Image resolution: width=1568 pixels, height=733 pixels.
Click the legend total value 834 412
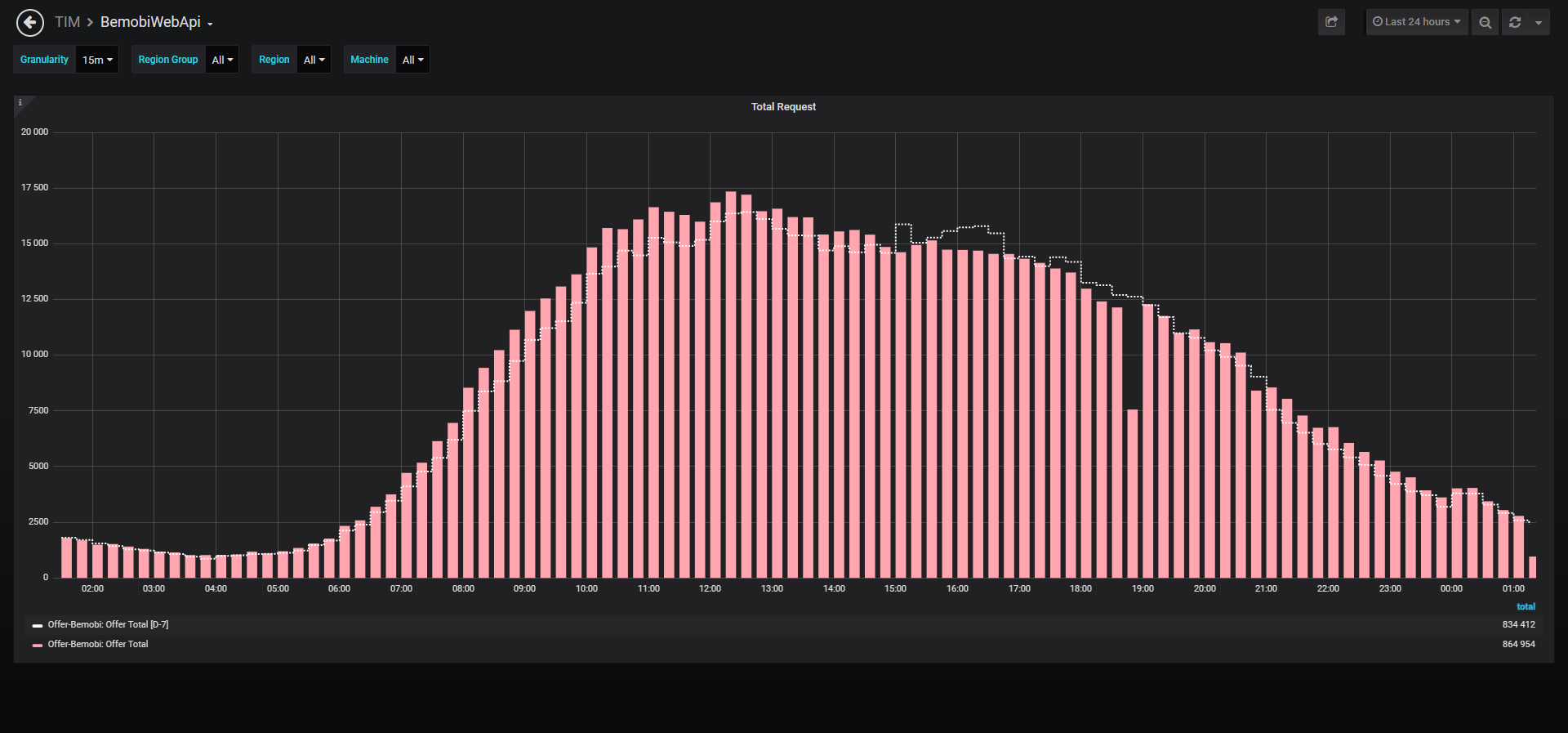tap(1518, 624)
